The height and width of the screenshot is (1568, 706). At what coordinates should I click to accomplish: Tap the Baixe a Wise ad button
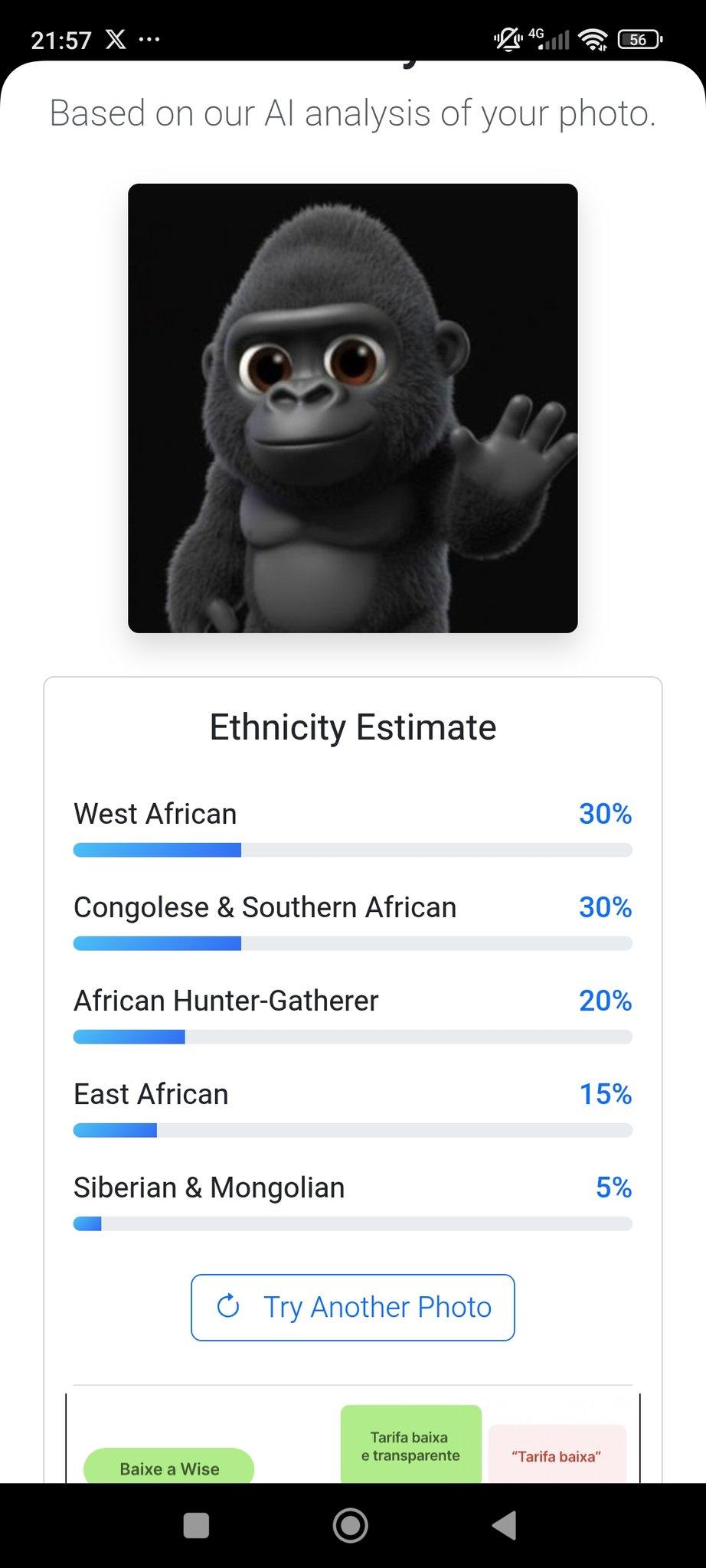click(169, 1468)
